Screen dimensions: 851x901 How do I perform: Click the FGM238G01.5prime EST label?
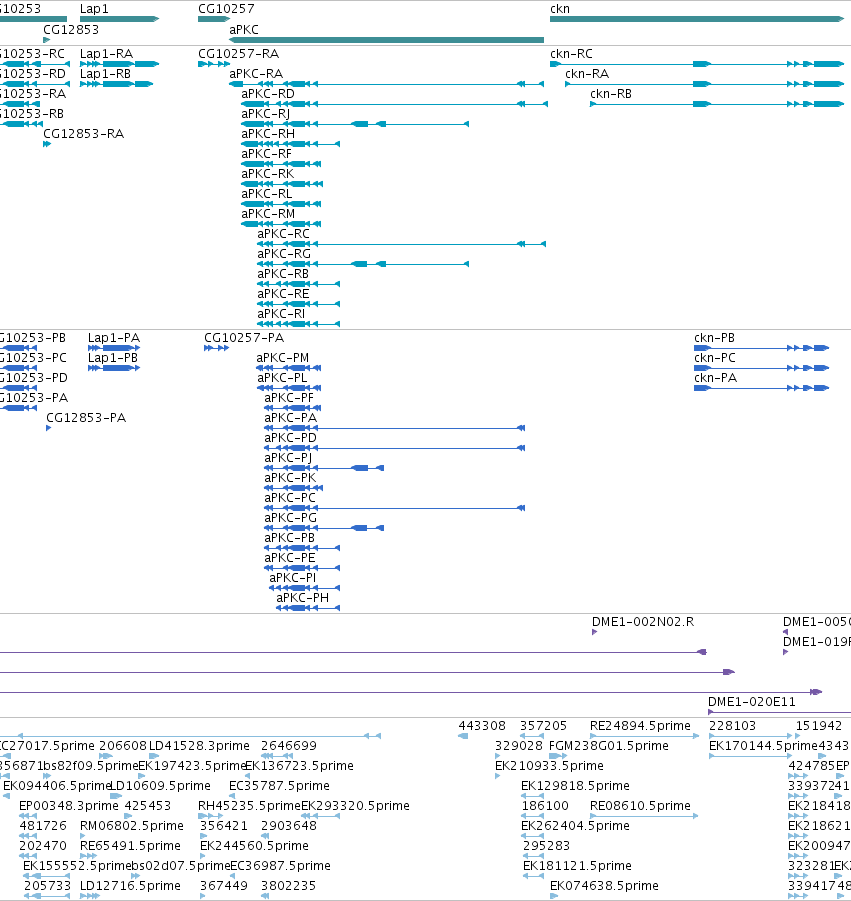click(x=609, y=746)
